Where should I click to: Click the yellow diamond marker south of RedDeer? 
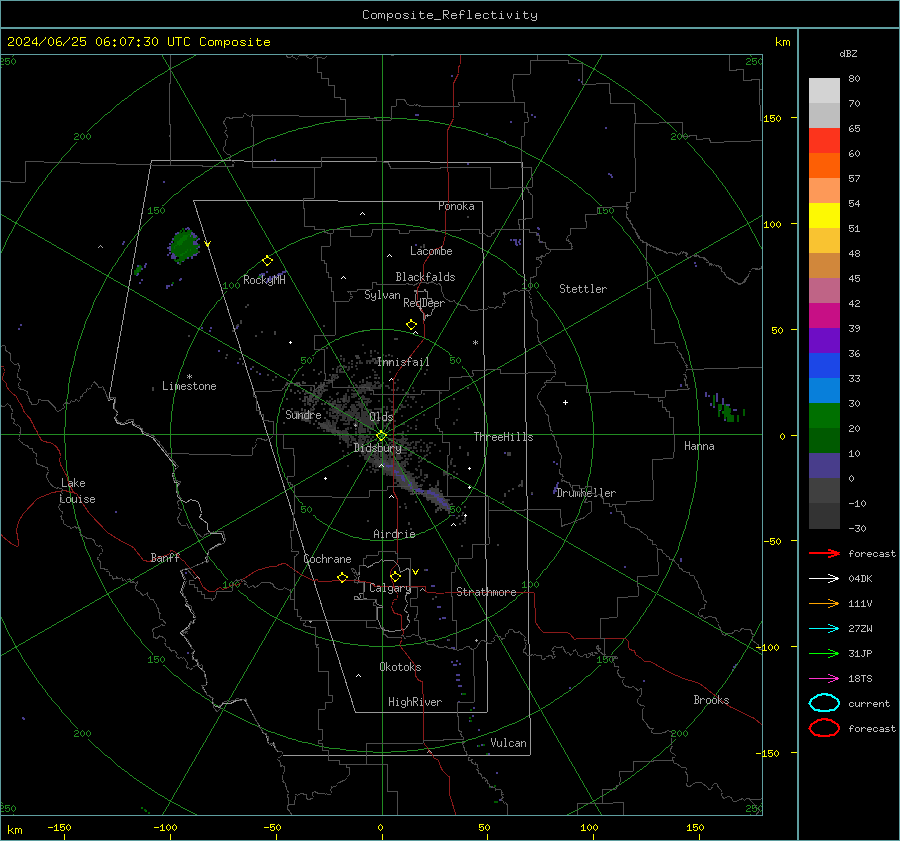coord(411,325)
